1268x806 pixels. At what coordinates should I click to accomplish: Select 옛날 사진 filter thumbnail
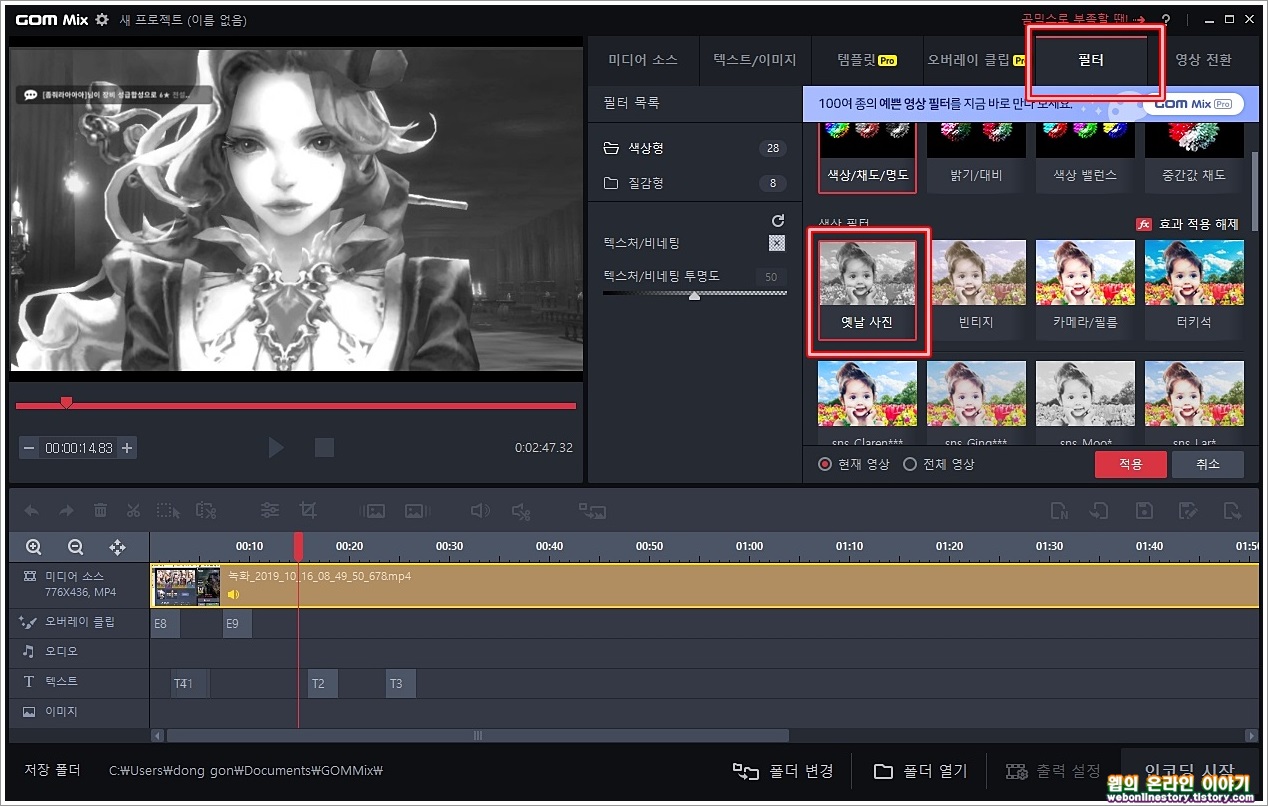click(867, 290)
